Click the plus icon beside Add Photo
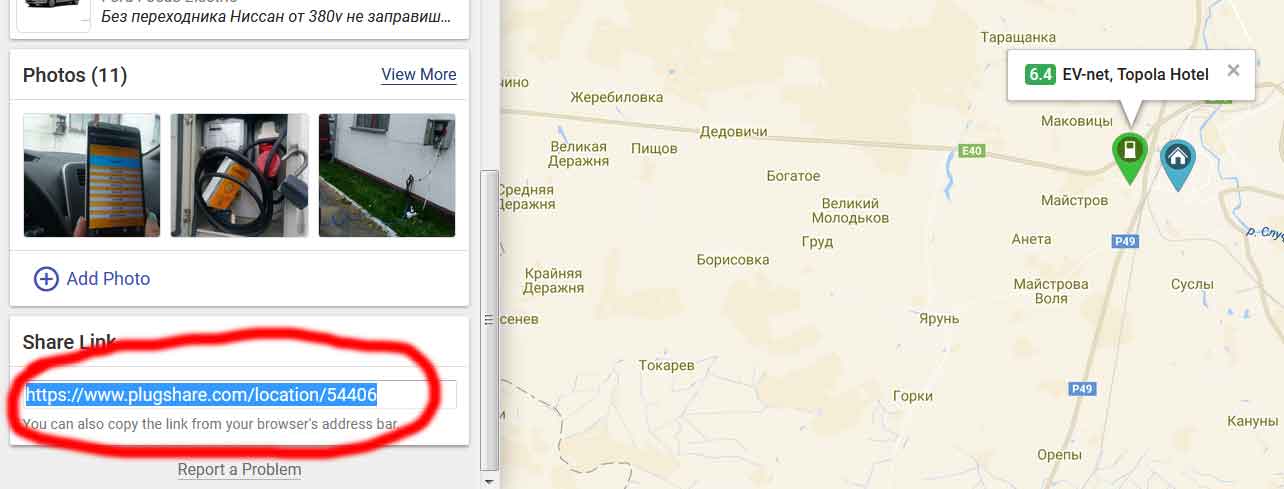This screenshot has height=489, width=1284. 46,279
